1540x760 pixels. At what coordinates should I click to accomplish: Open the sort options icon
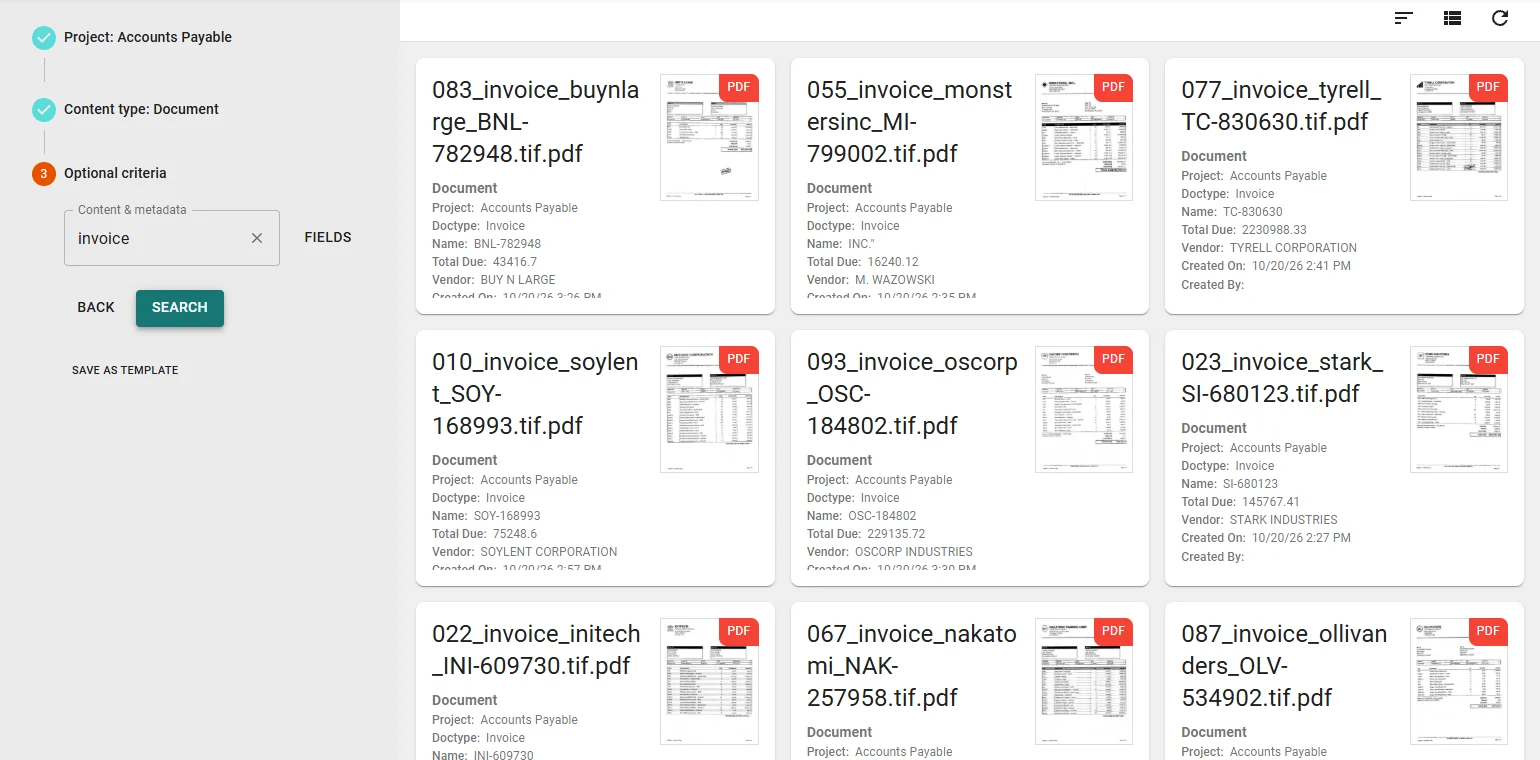pyautogui.click(x=1404, y=18)
